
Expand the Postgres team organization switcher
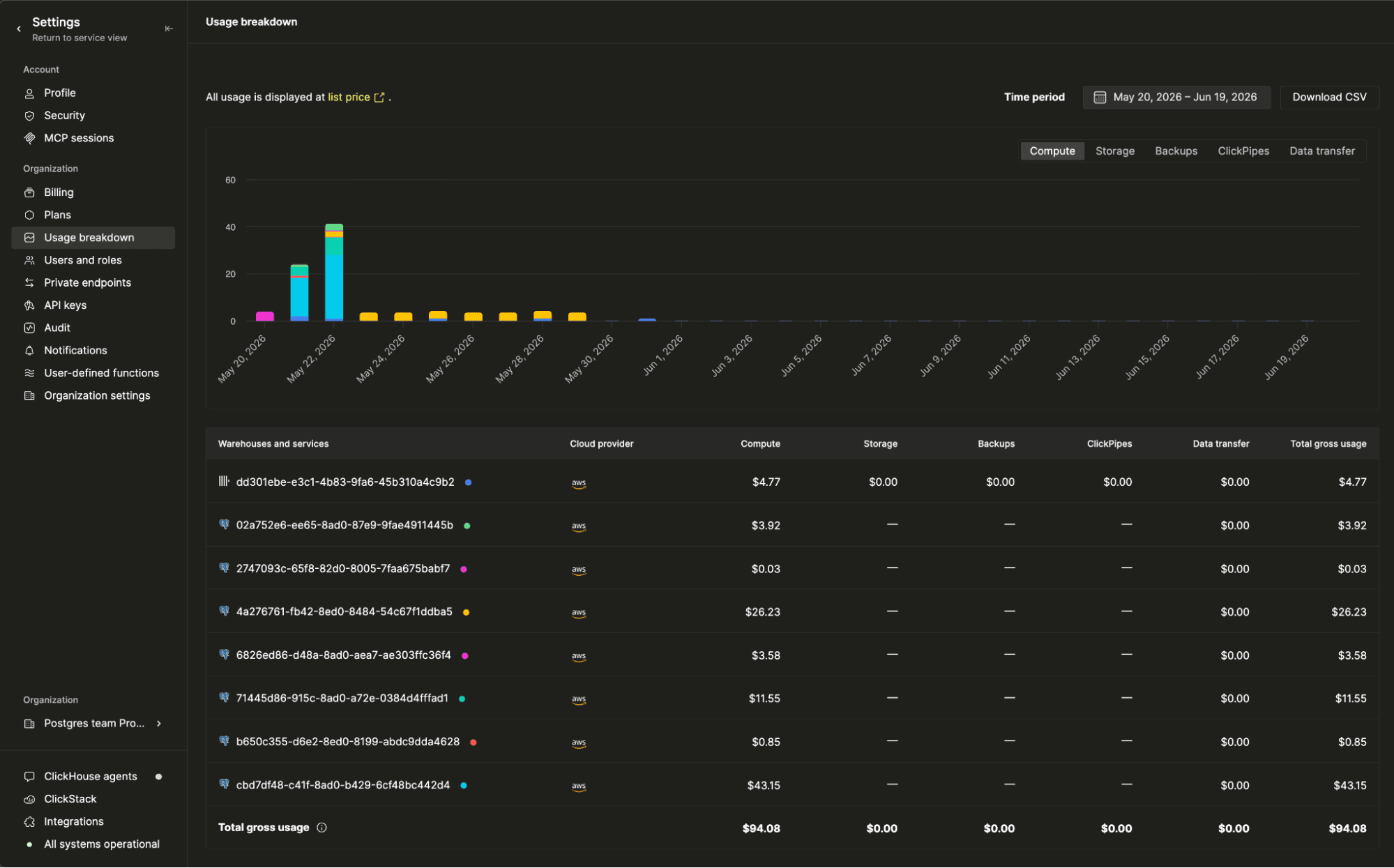click(93, 724)
